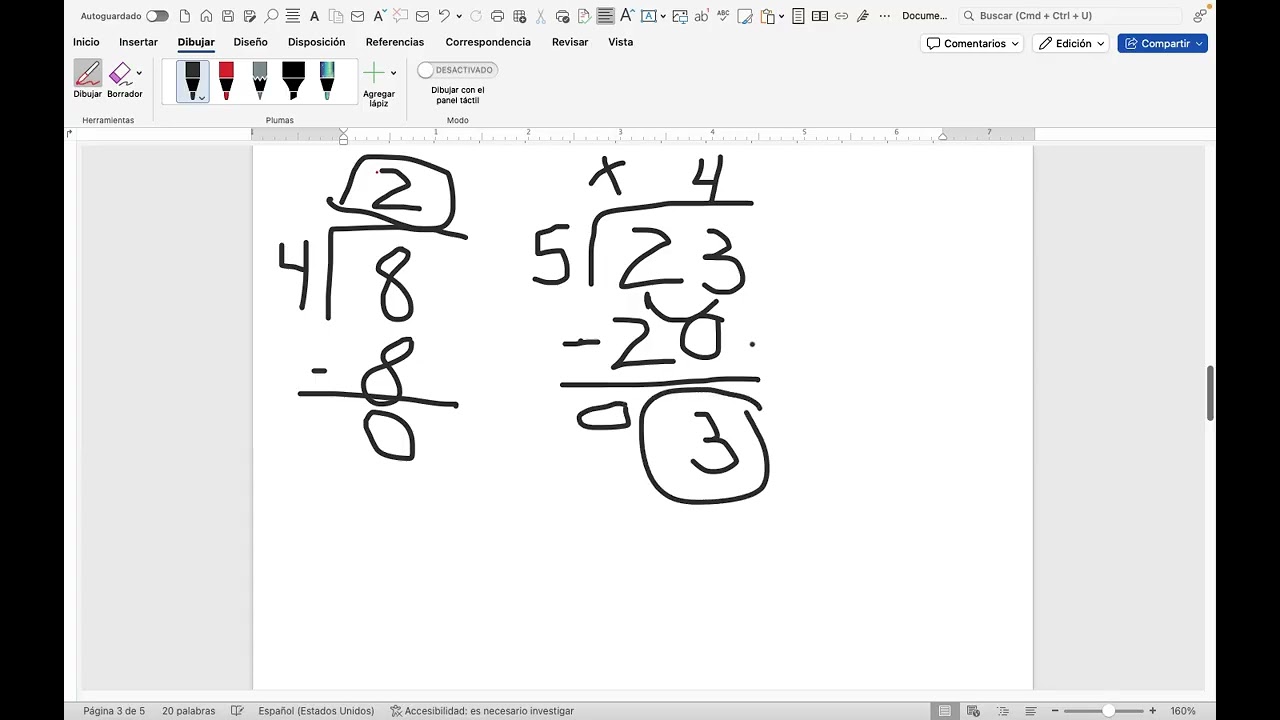Image resolution: width=1280 pixels, height=720 pixels.
Task: Expand the text box dropdown arrow
Action: [662, 16]
